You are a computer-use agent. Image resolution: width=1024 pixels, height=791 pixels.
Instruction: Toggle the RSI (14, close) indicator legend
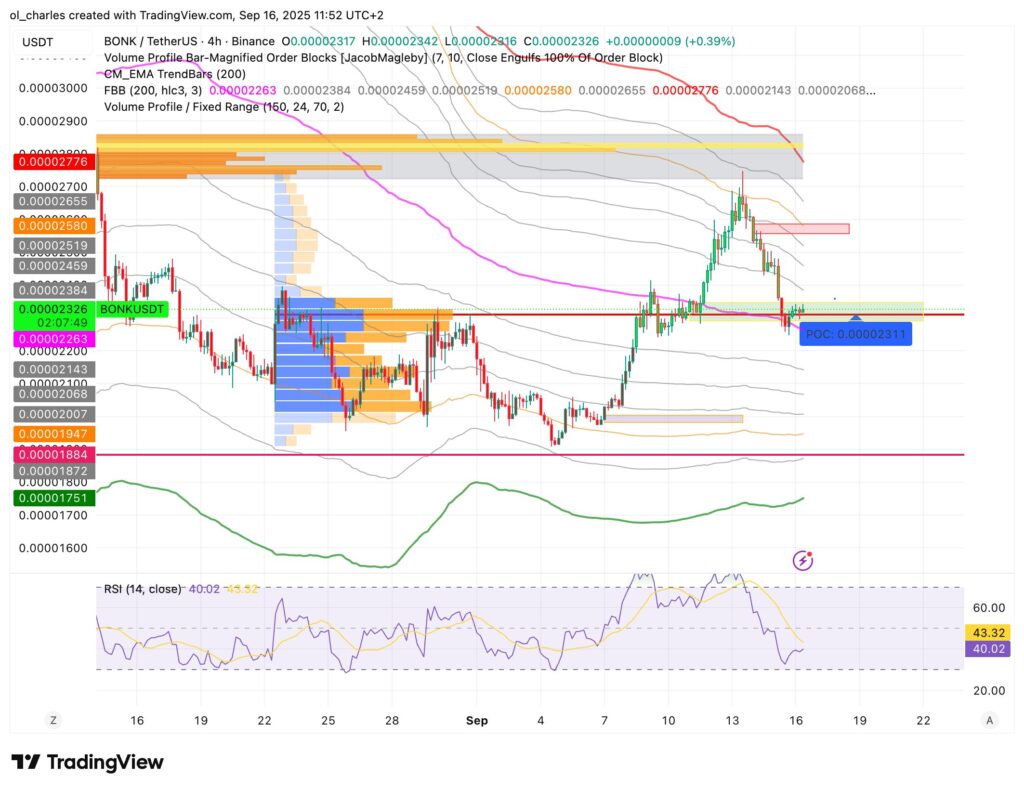point(140,589)
